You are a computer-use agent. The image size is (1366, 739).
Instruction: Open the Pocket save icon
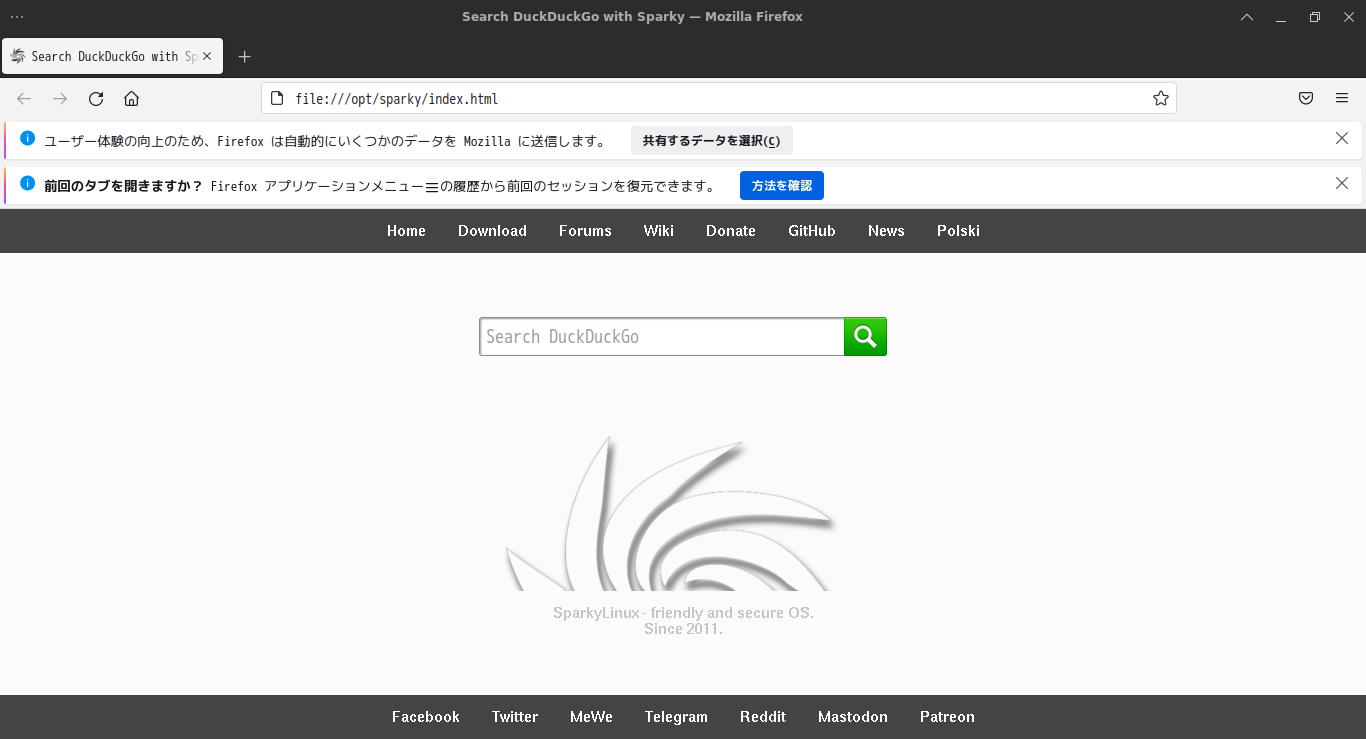coord(1306,98)
